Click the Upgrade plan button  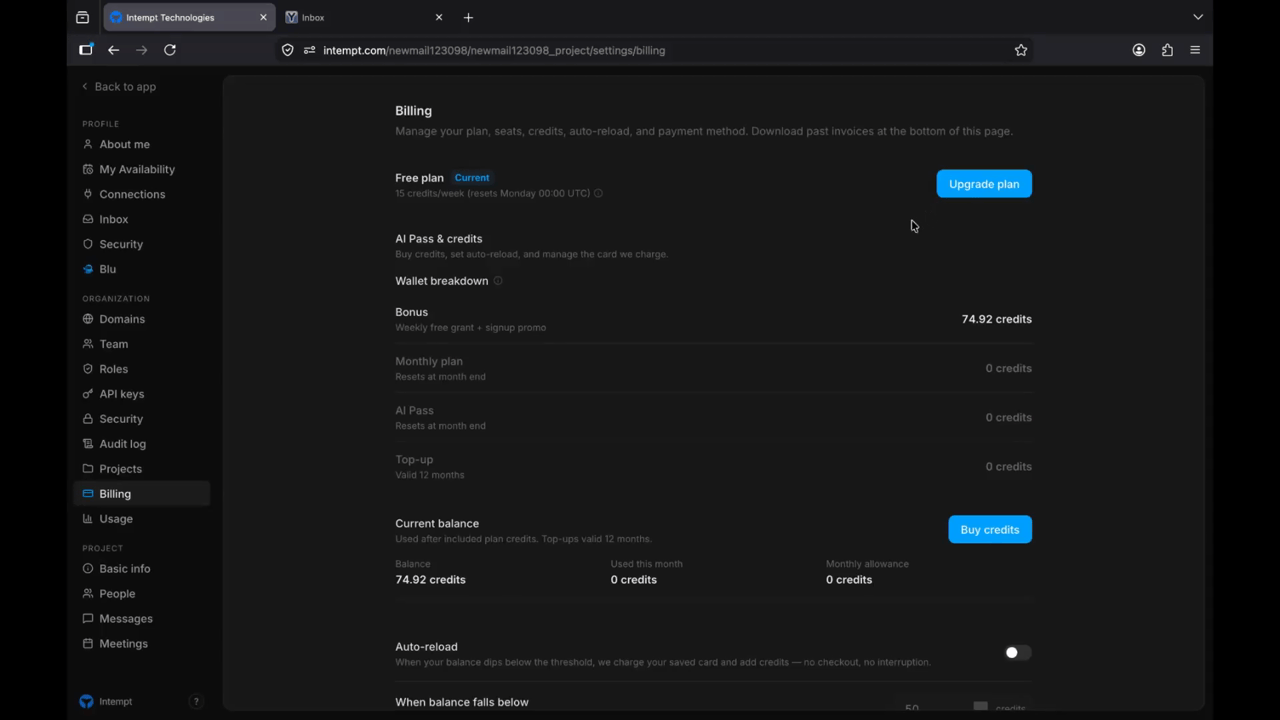[x=984, y=184]
